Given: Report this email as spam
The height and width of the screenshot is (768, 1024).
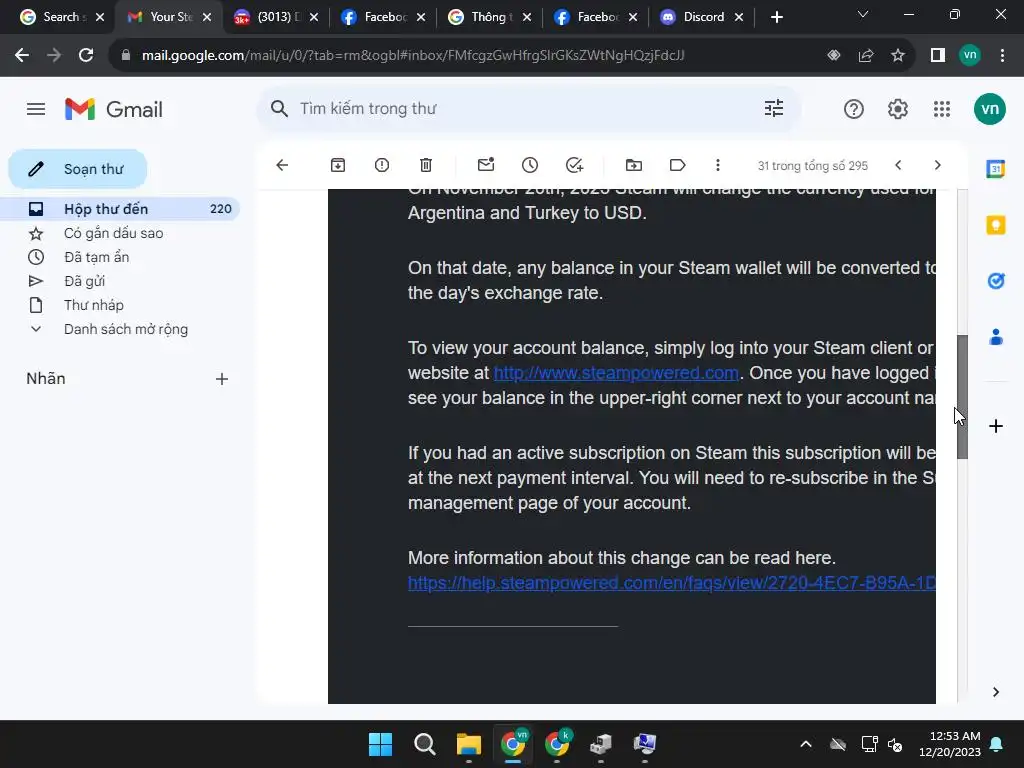Looking at the screenshot, I should 382,165.
